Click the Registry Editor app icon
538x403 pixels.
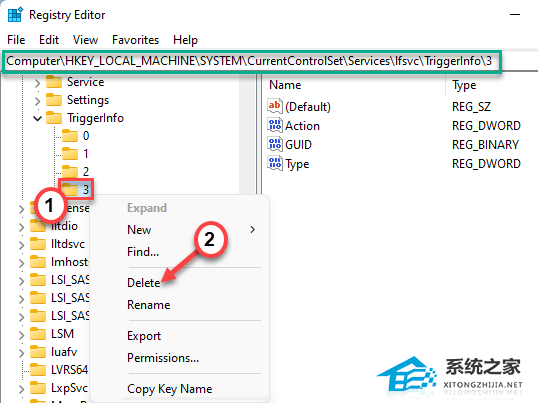pyautogui.click(x=15, y=15)
